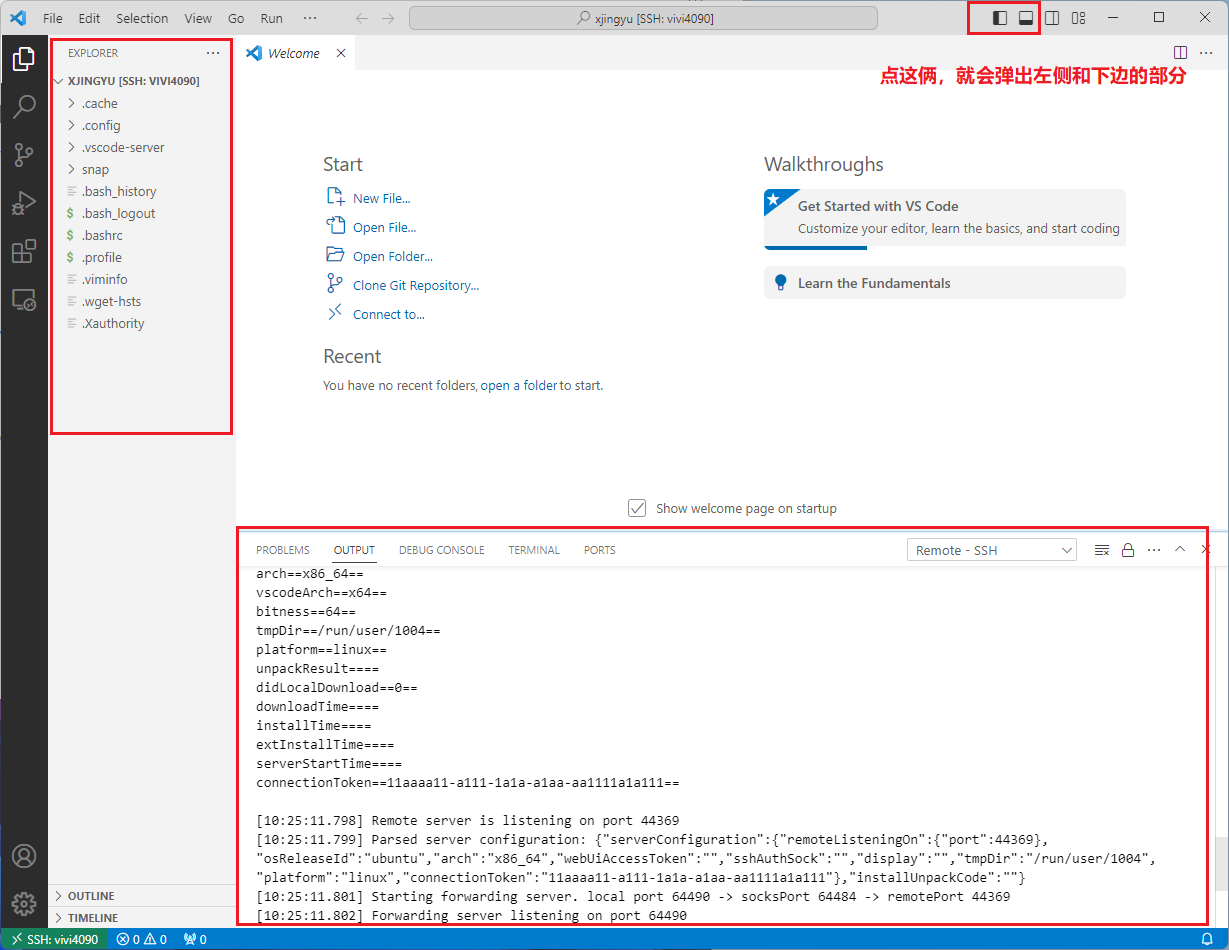This screenshot has height=950, width=1229.
Task: Click Clone Git Repository... link
Action: [x=416, y=285]
